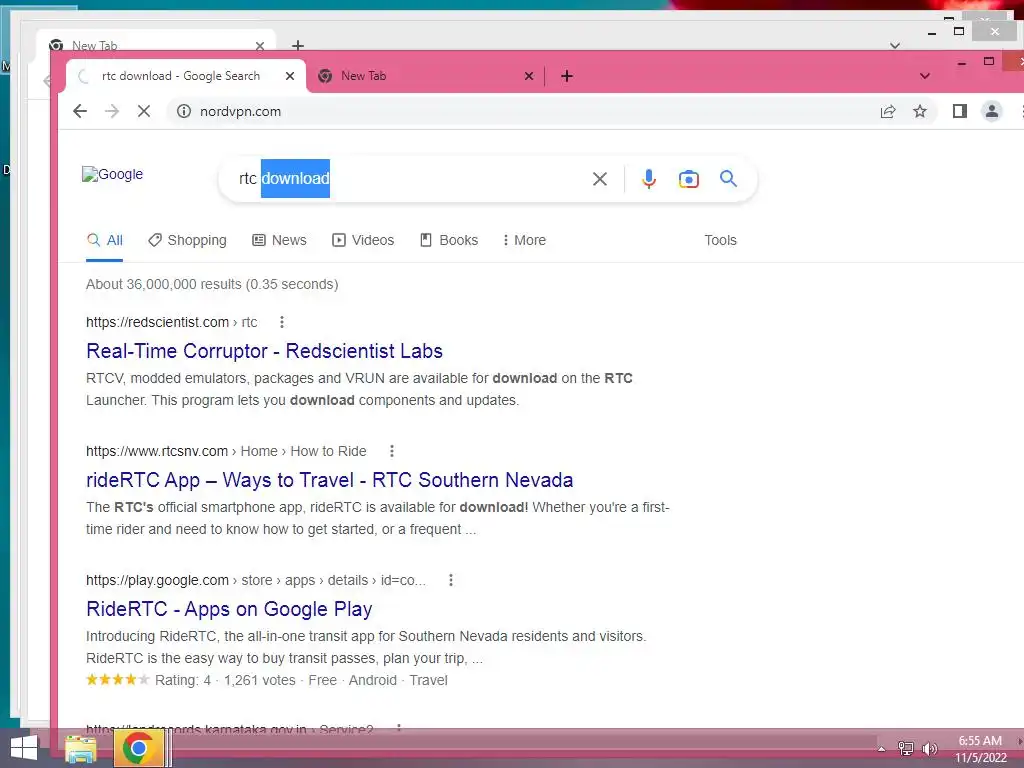Click the forward navigation arrow
The width and height of the screenshot is (1024, 768).
coord(112,111)
